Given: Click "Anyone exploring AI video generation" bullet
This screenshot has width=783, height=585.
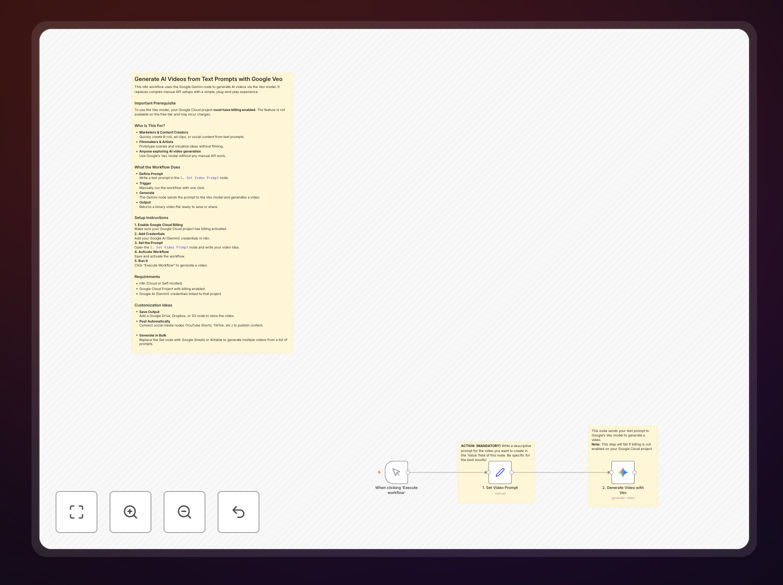Looking at the screenshot, I should click(x=170, y=151).
